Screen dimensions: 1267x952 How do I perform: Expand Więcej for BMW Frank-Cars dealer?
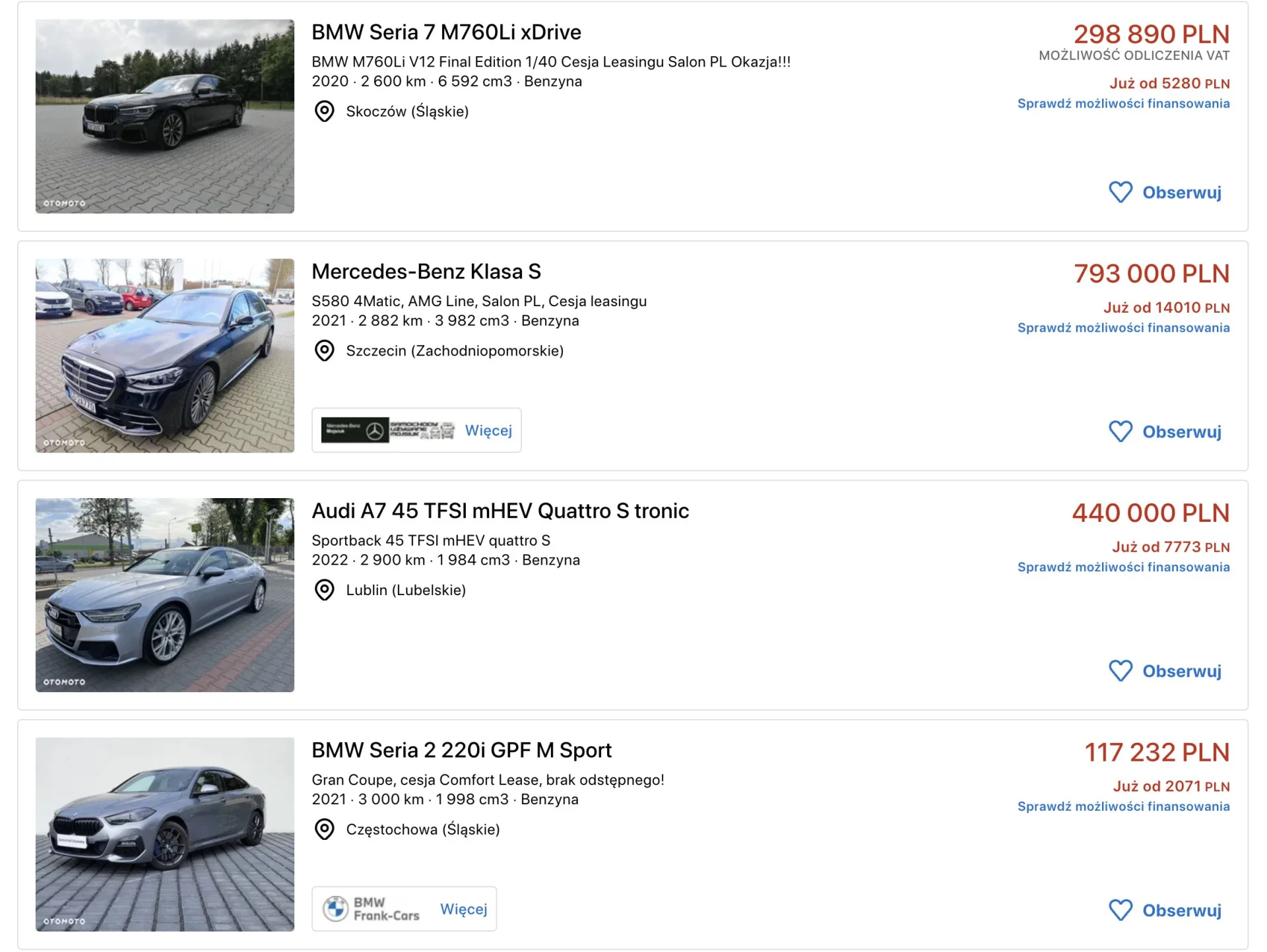point(464,909)
